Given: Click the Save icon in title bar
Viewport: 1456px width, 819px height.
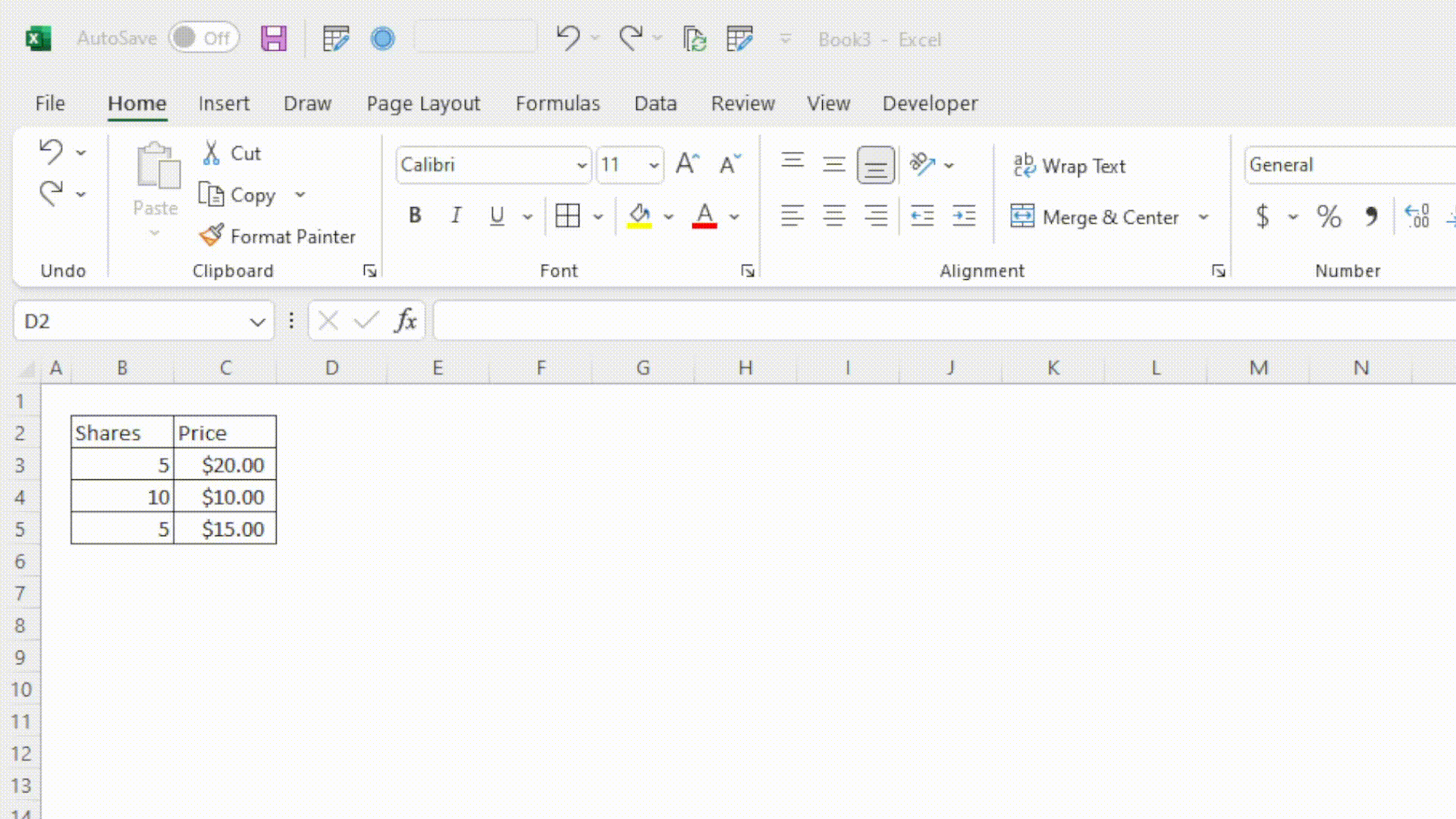Looking at the screenshot, I should [x=274, y=39].
